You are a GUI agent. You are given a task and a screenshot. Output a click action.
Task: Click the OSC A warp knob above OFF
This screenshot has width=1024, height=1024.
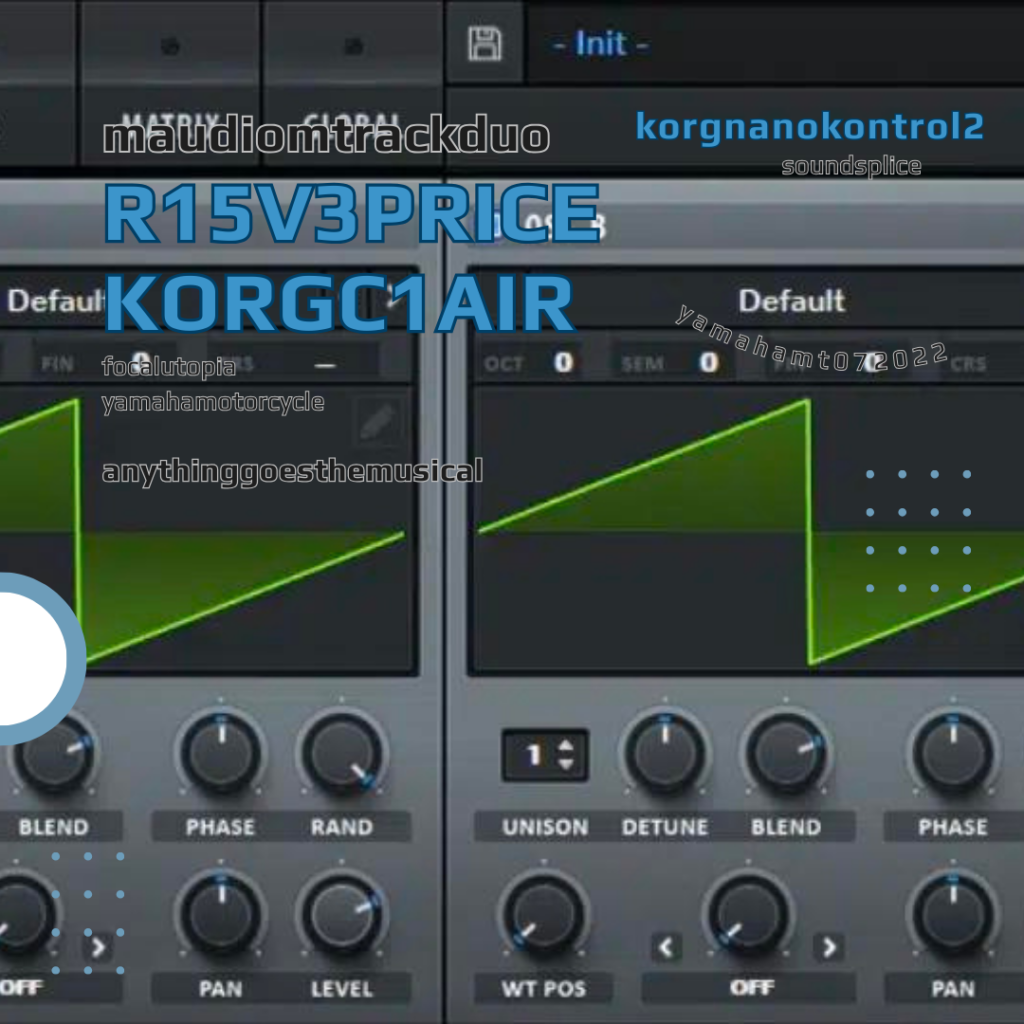pyautogui.click(x=20, y=915)
